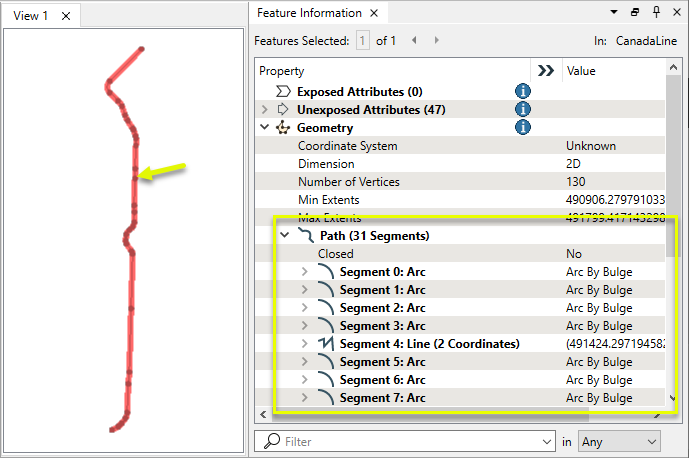Viewport: 689px width, 458px height.
Task: Select the Feature Information tab
Action: click(308, 14)
